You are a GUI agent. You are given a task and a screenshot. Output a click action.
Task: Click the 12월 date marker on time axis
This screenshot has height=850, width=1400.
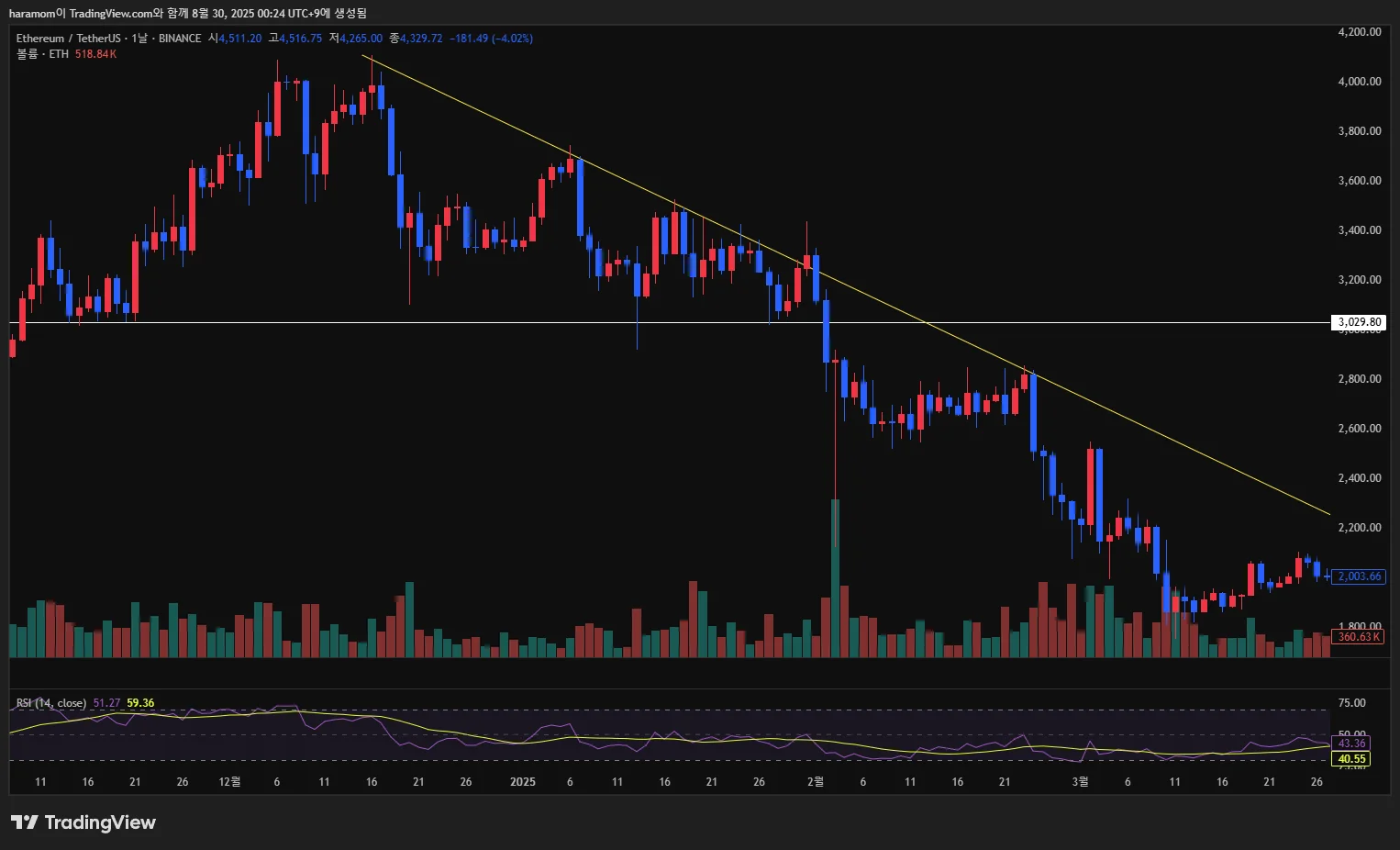229,782
